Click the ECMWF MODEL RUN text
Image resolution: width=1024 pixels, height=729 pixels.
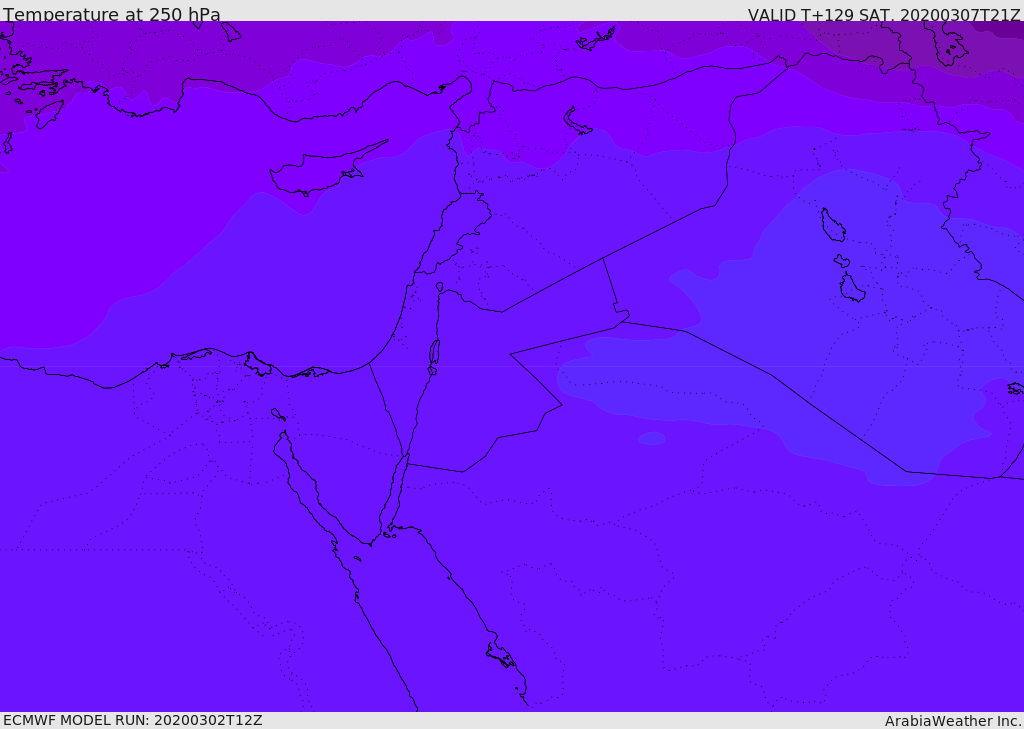(133, 720)
